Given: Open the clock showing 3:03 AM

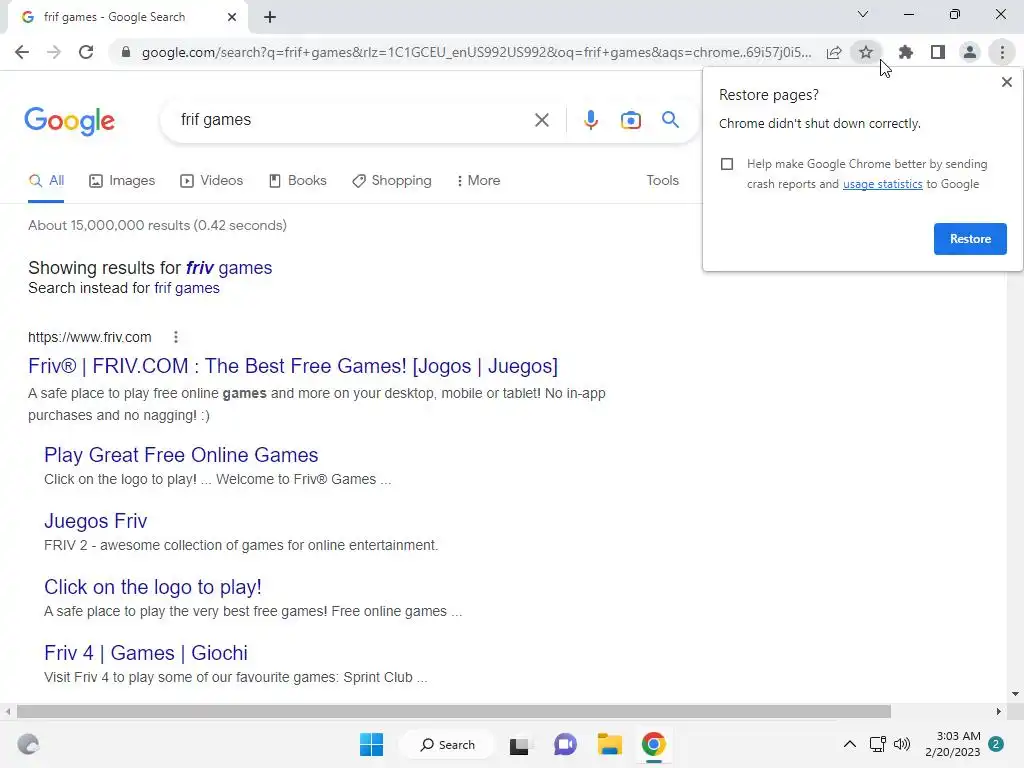Looking at the screenshot, I should coord(952,744).
